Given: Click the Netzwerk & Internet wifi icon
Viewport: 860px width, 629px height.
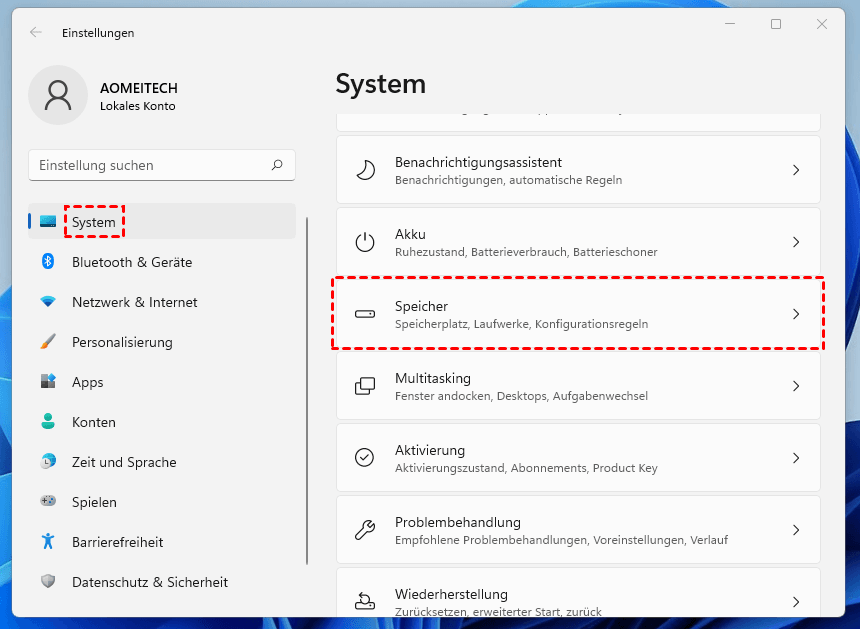Looking at the screenshot, I should click(47, 302).
